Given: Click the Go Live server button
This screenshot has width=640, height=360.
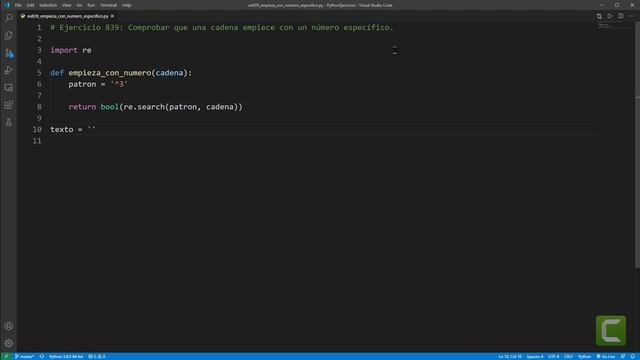Looking at the screenshot, I should (606, 356).
